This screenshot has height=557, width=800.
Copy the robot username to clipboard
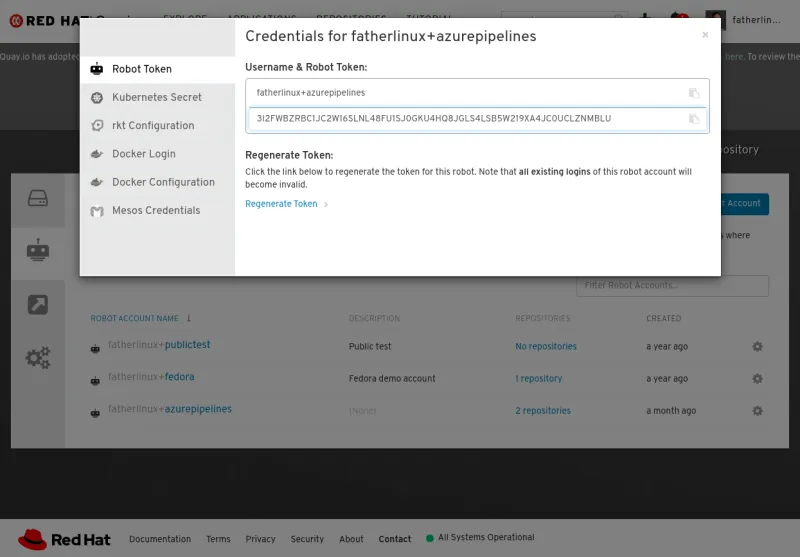[x=694, y=93]
